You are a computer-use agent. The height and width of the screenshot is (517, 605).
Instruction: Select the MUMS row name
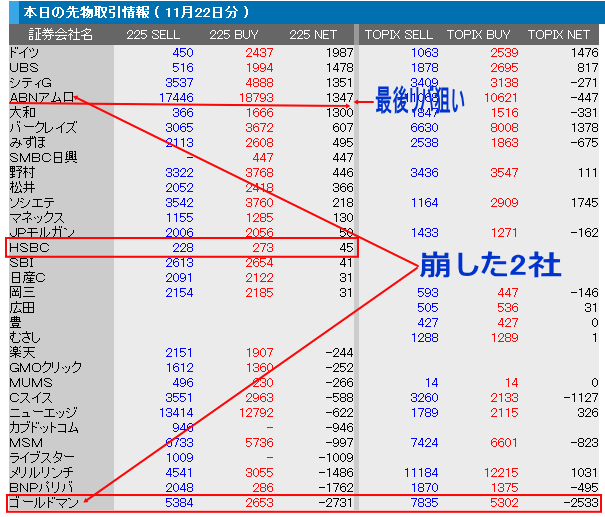31,383
